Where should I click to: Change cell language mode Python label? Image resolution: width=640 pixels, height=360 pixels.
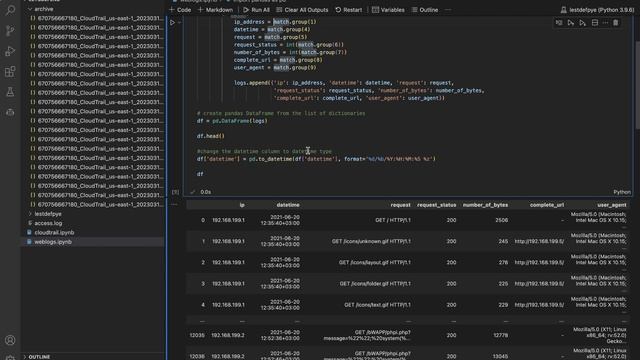click(x=622, y=192)
